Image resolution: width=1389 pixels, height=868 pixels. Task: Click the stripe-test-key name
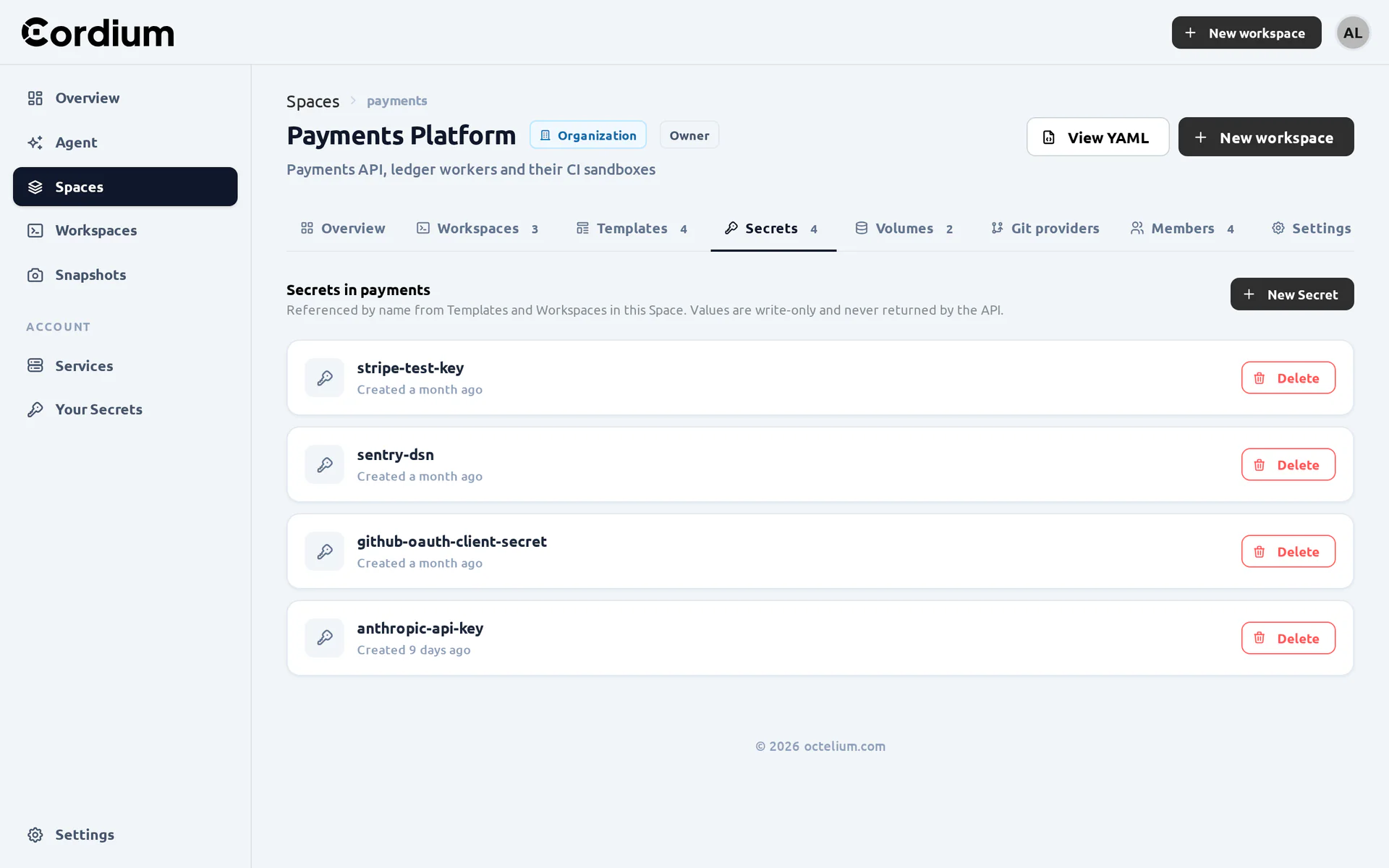[410, 368]
